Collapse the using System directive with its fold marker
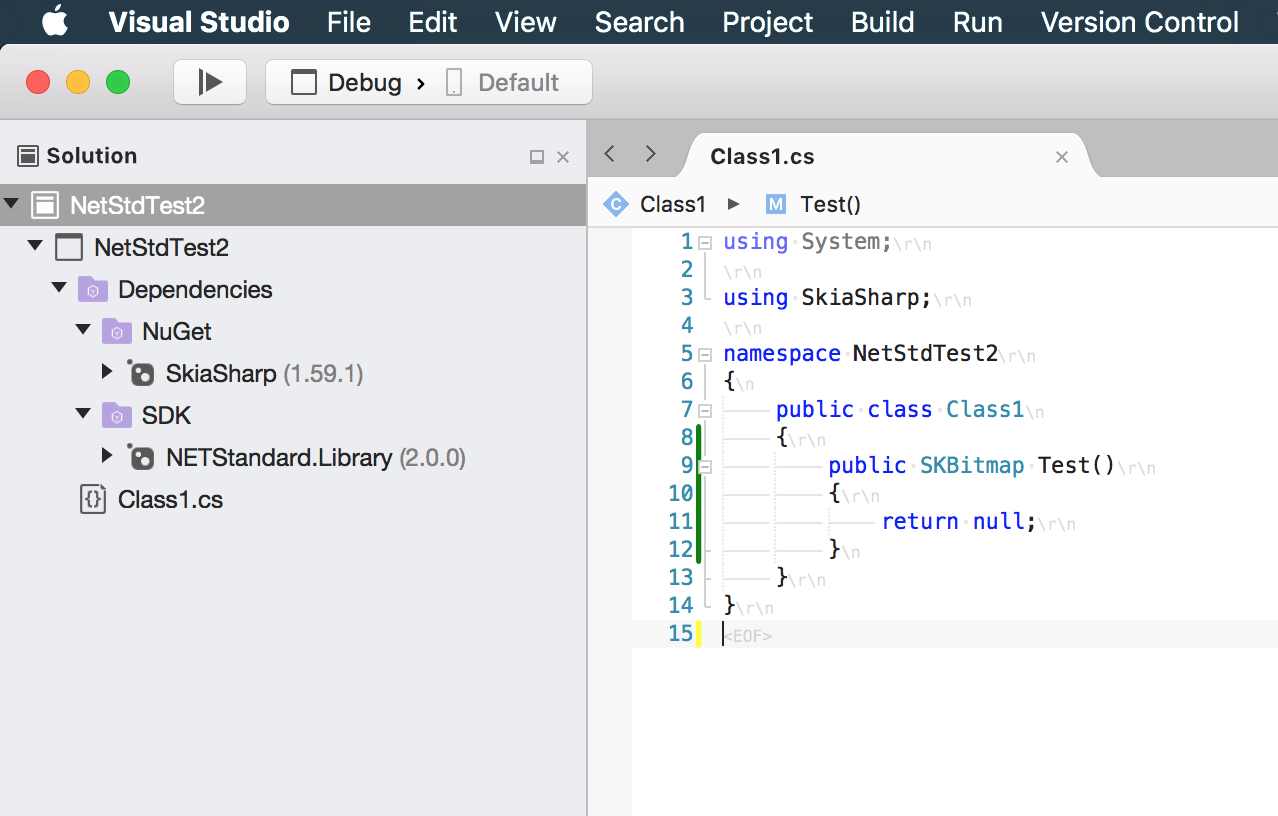1278x816 pixels. (705, 241)
